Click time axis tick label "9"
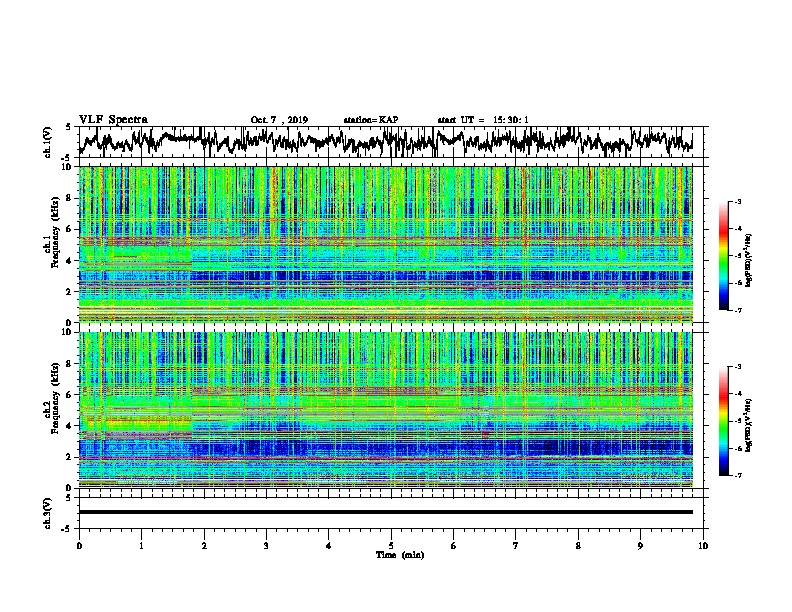 640,546
